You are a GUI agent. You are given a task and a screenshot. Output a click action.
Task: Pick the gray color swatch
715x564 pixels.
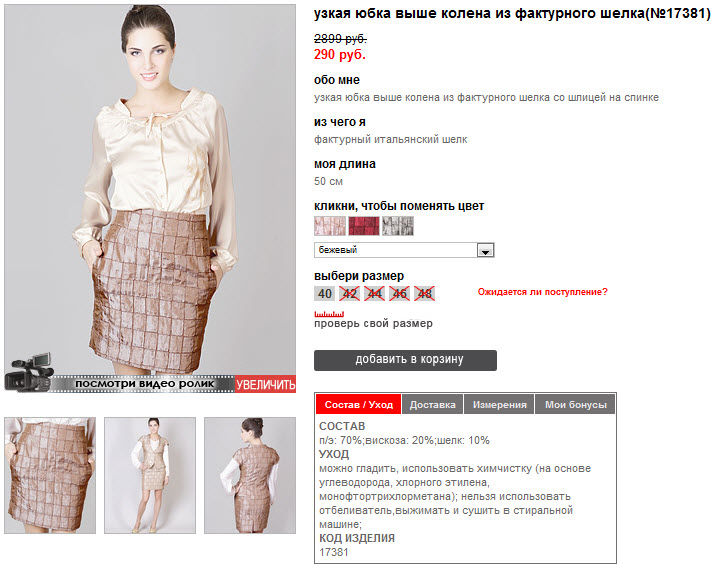[x=398, y=226]
